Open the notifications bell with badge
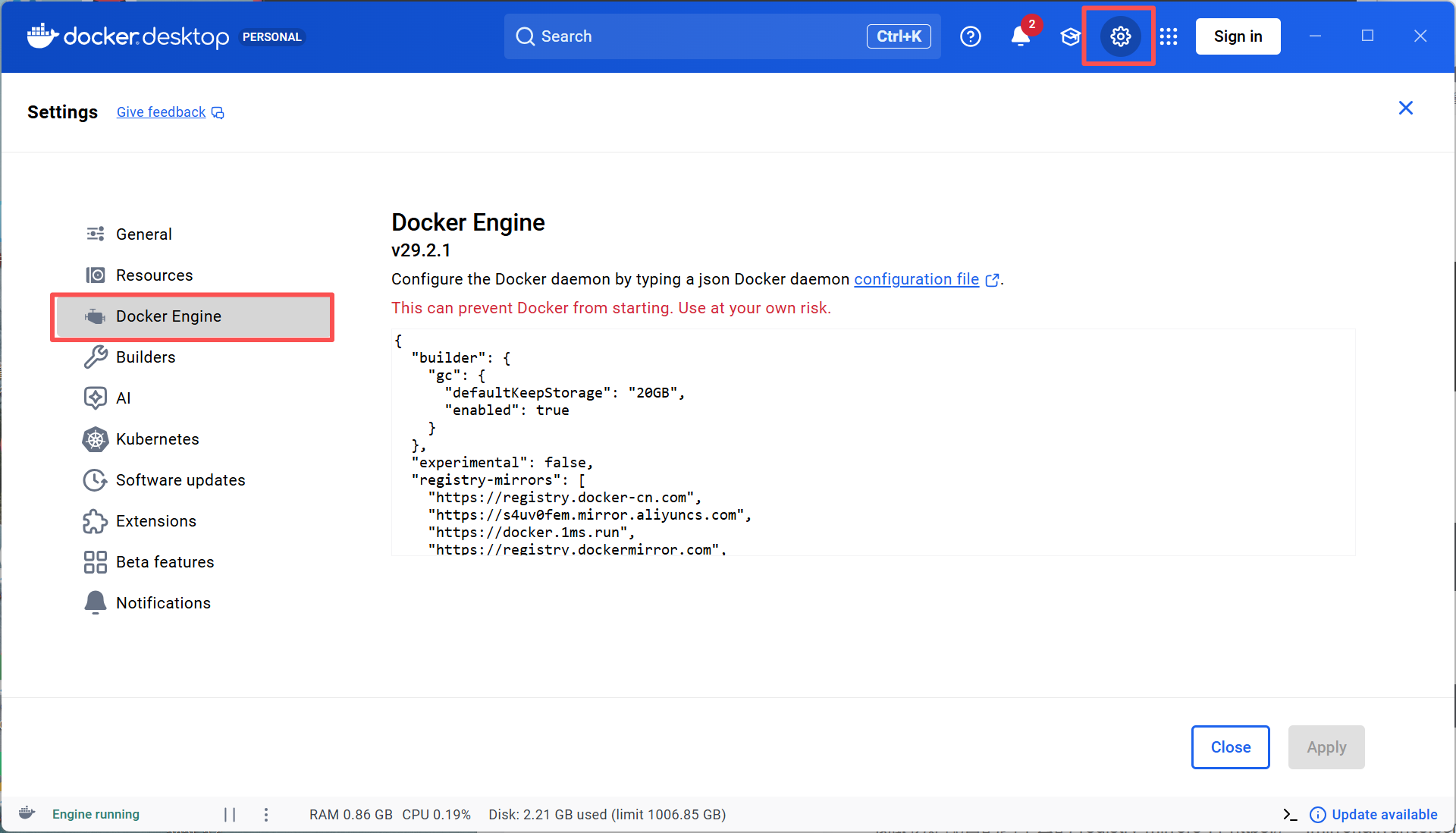 [x=1021, y=36]
